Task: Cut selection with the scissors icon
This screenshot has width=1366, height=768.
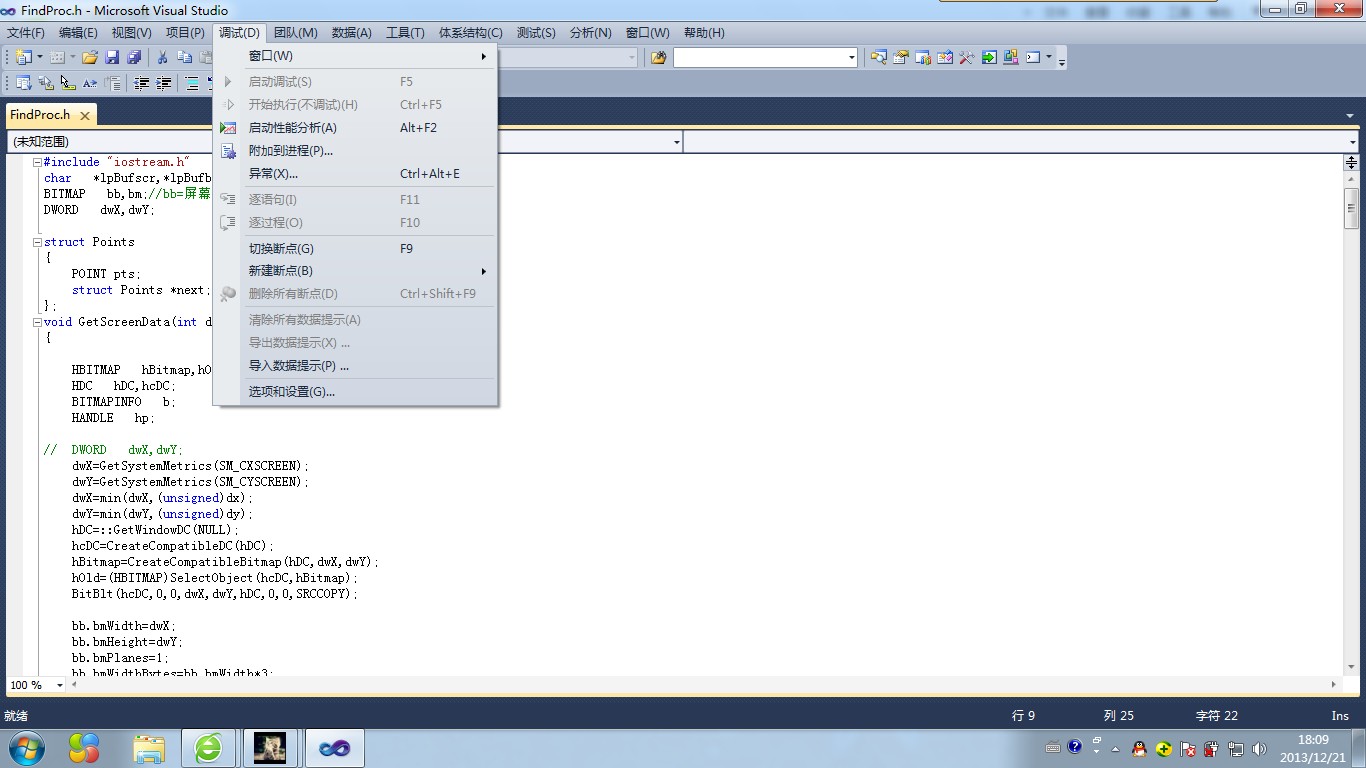Action: (x=162, y=57)
